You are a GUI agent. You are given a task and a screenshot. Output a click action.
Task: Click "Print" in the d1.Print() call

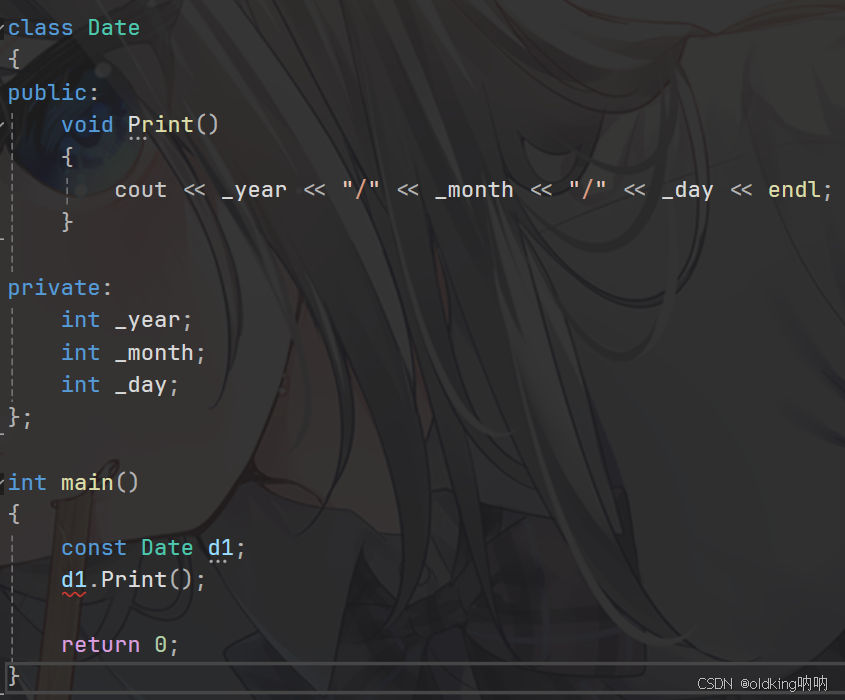134,580
